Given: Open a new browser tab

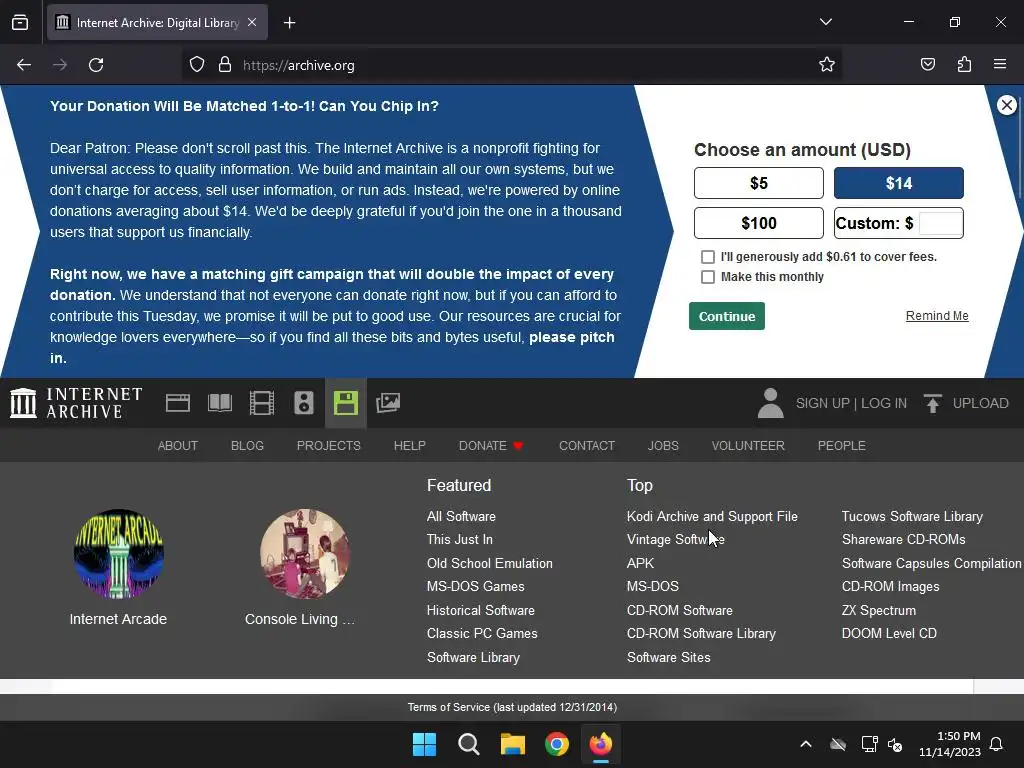Looking at the screenshot, I should coord(289,23).
